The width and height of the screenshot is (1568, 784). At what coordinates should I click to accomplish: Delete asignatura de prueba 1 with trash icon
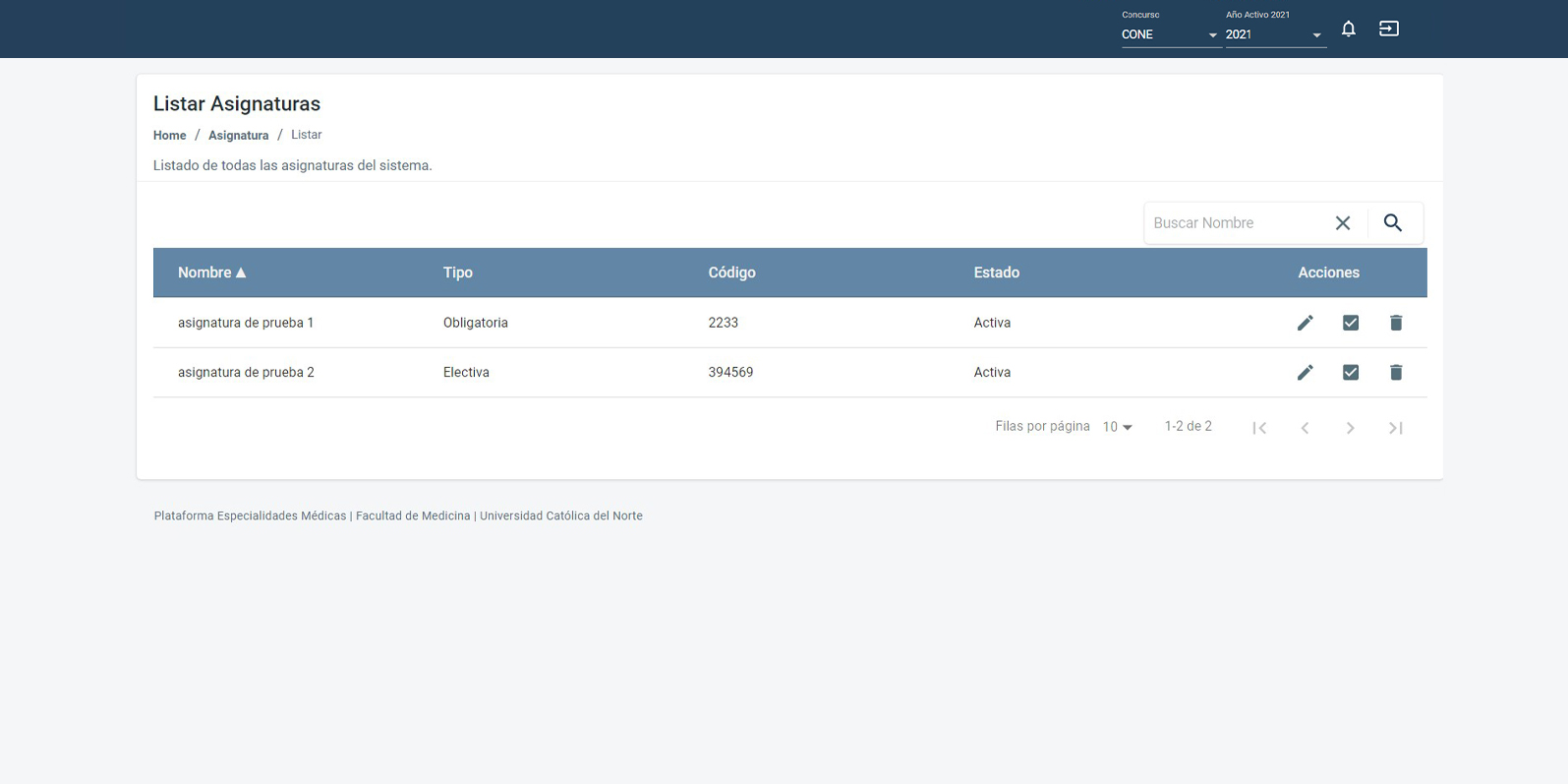1395,323
